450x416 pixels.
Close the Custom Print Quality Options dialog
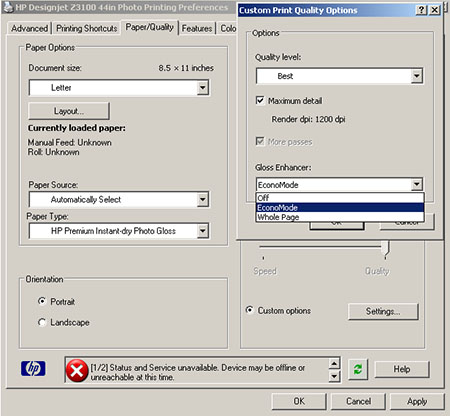[x=434, y=10]
